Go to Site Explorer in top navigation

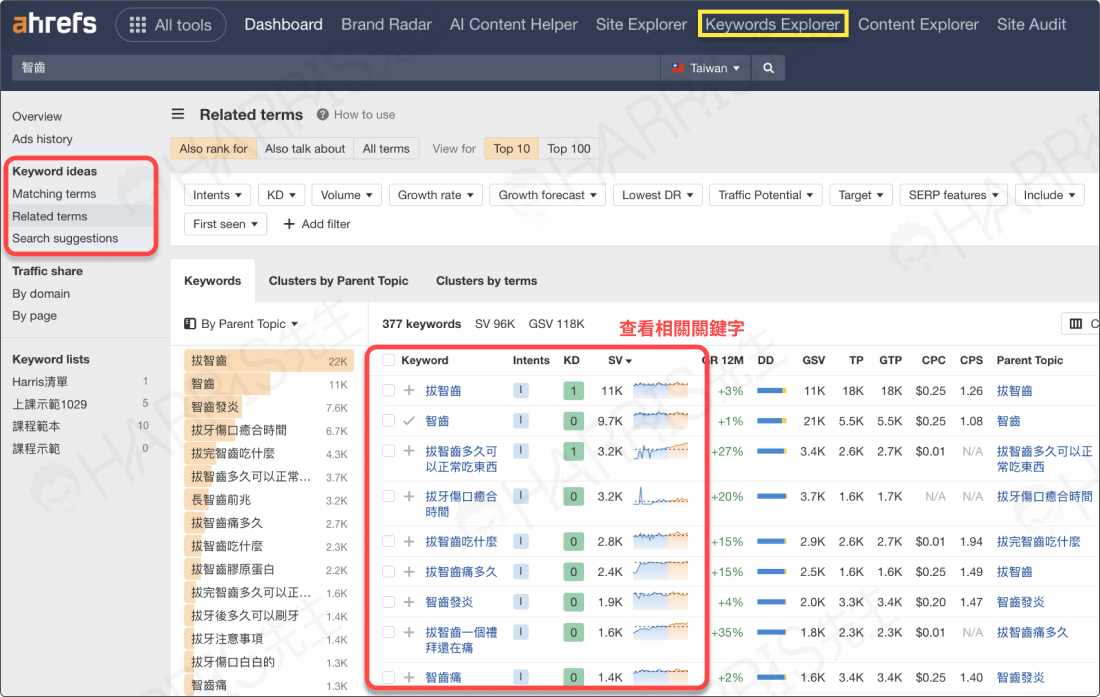click(x=641, y=25)
